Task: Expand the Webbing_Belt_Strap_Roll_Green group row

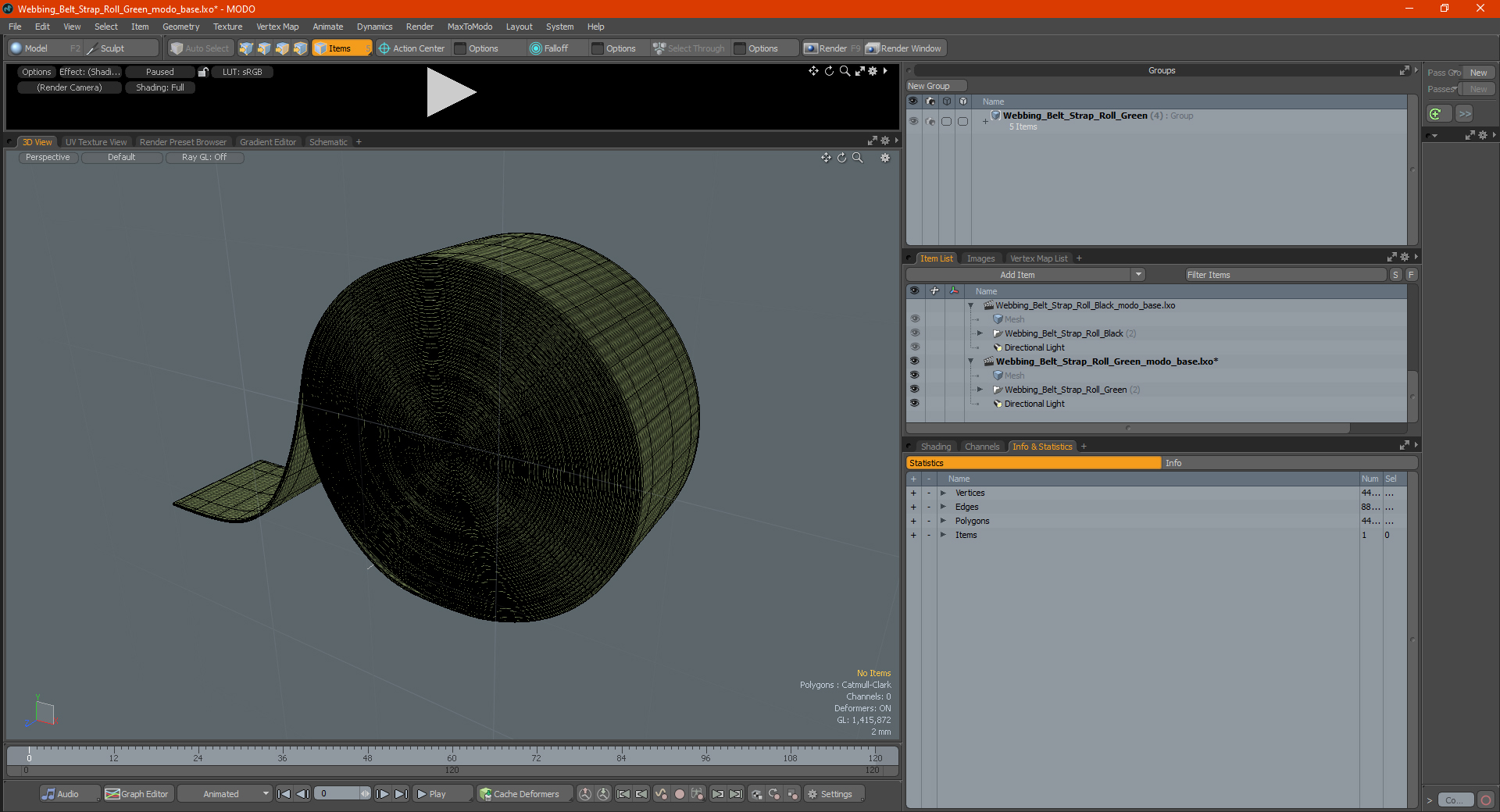Action: pos(985,121)
